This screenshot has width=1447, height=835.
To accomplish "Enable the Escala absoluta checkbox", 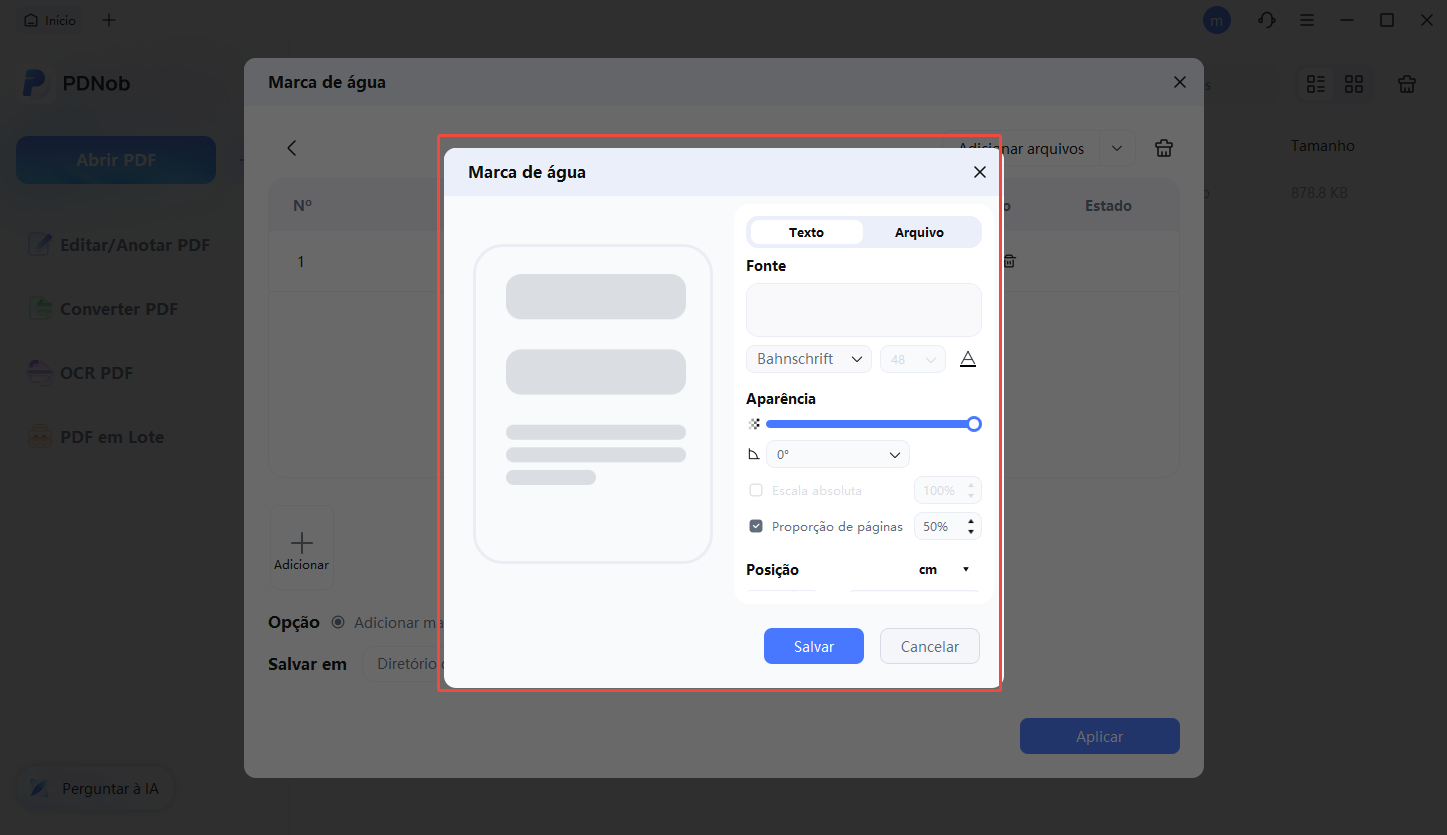I will 756,491.
